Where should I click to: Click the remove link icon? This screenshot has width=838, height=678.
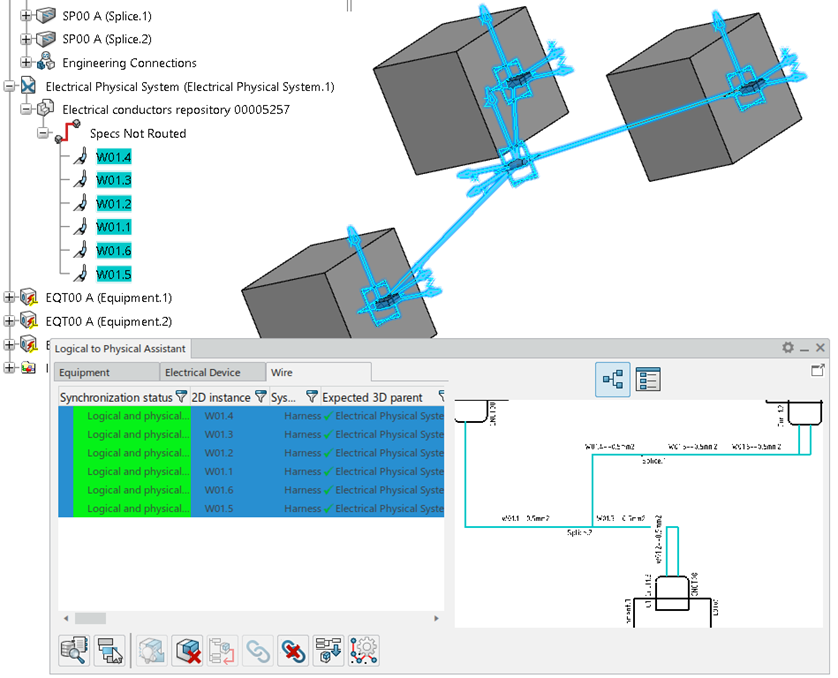click(293, 650)
